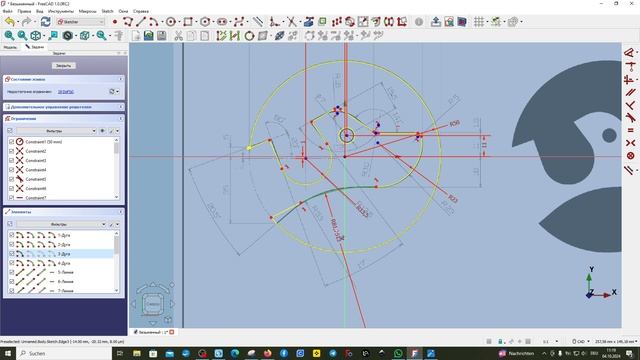Select the Create Point tool
640x360 pixels.
[x=115, y=22]
